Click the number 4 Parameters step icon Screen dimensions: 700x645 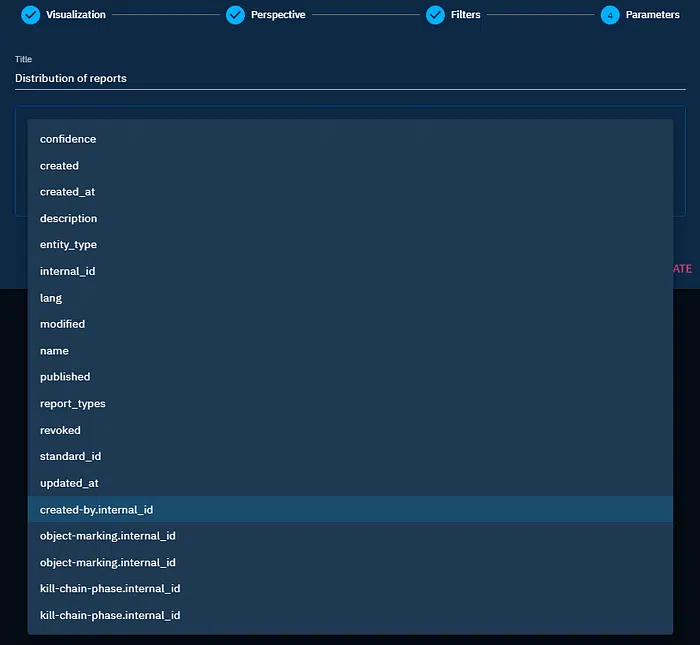pos(610,15)
